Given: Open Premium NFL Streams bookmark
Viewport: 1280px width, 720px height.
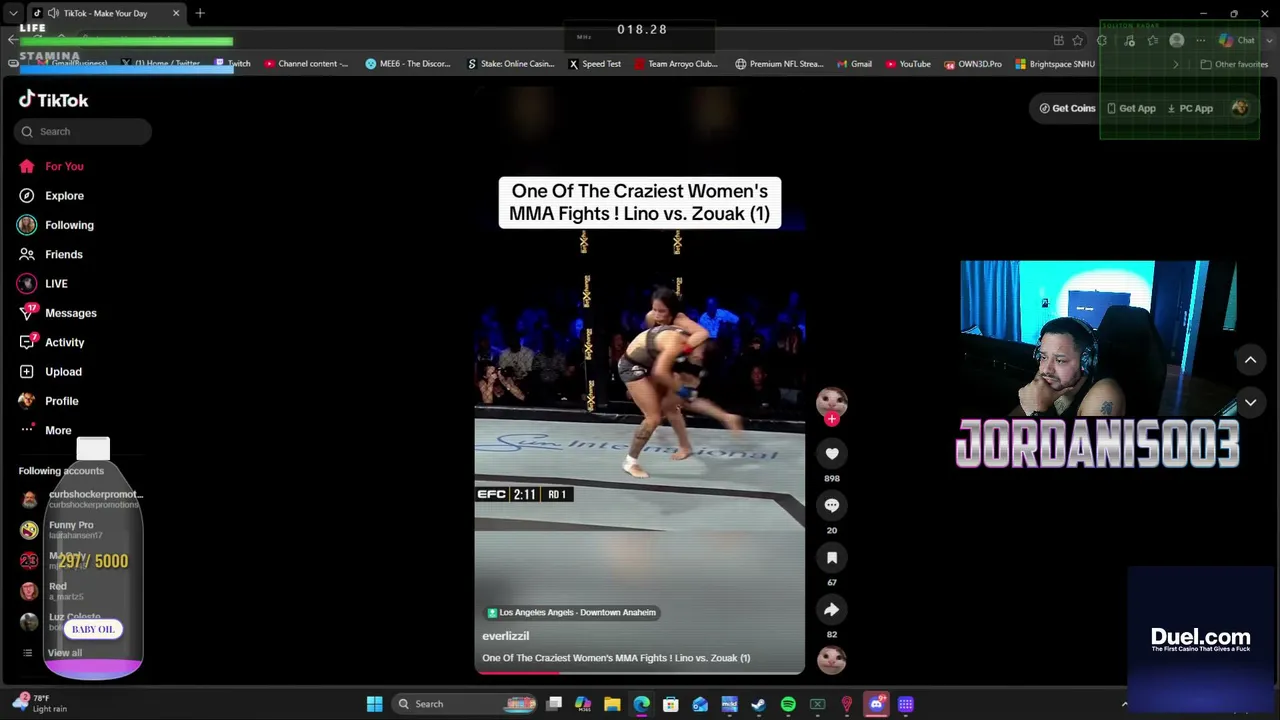Looking at the screenshot, I should coord(779,64).
